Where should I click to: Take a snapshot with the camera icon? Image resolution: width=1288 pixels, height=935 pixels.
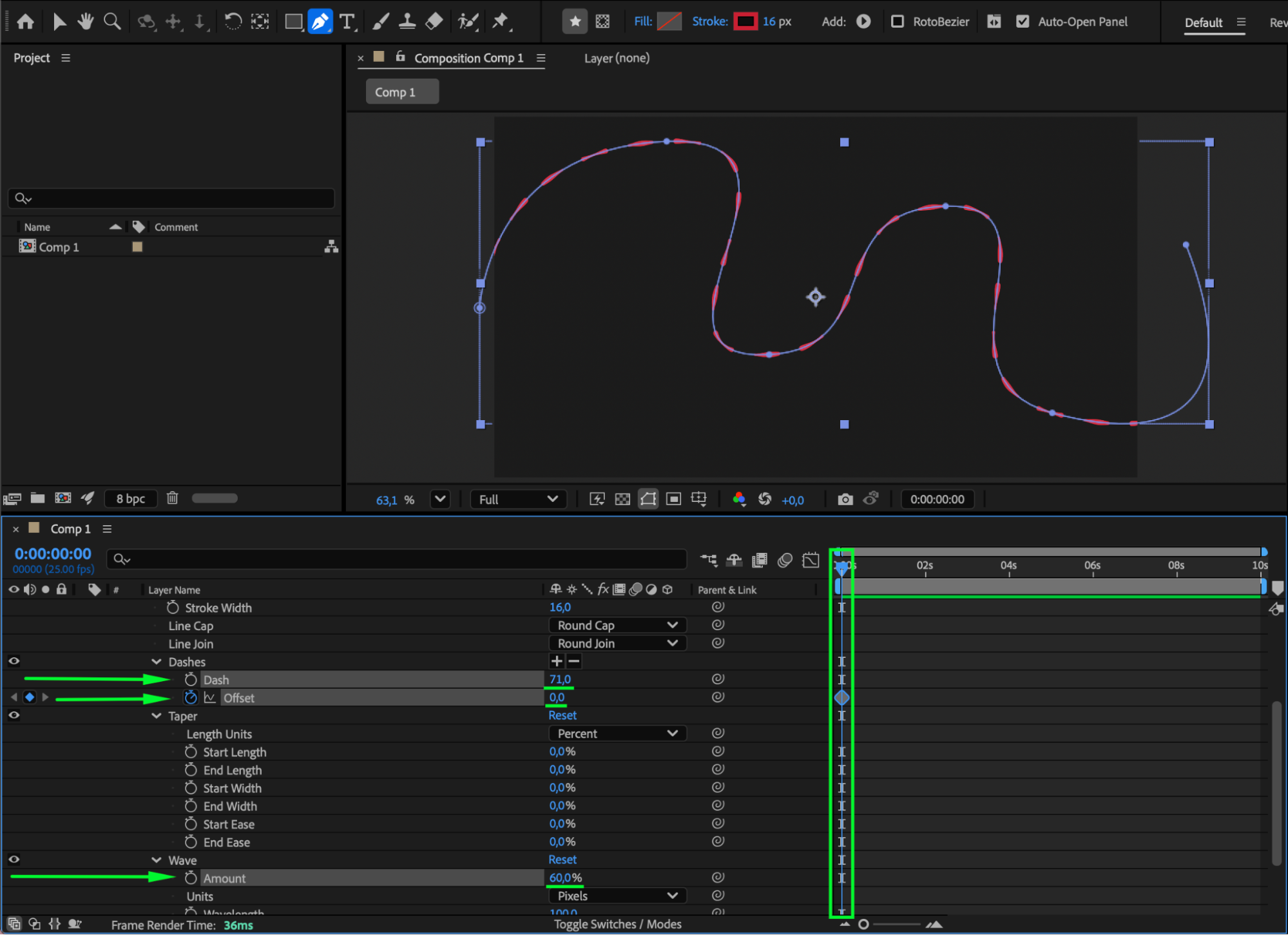point(845,499)
